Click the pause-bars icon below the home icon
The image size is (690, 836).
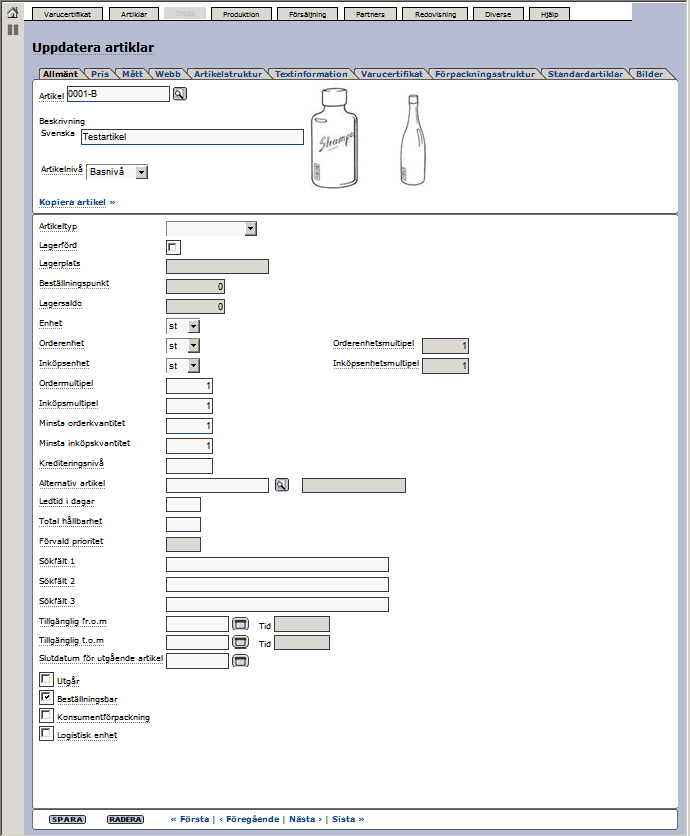pos(13,30)
